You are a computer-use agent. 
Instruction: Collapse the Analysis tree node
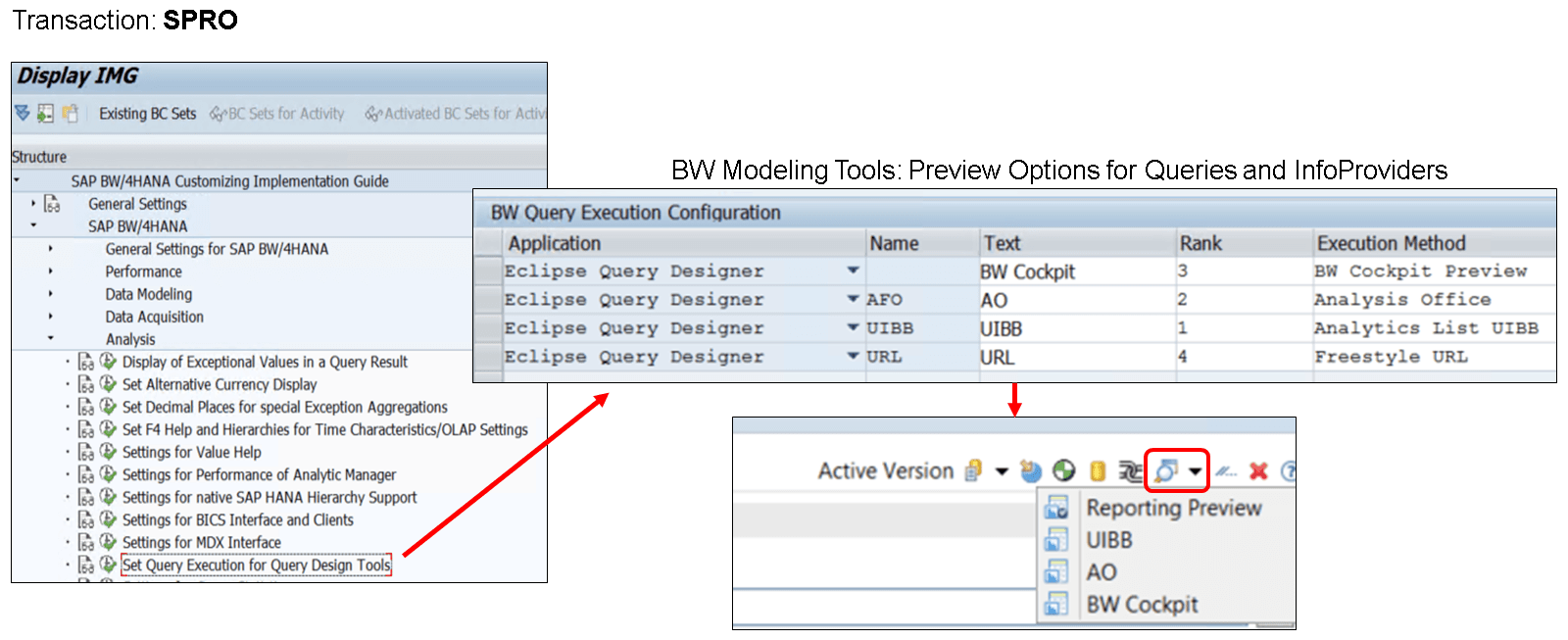coord(51,339)
